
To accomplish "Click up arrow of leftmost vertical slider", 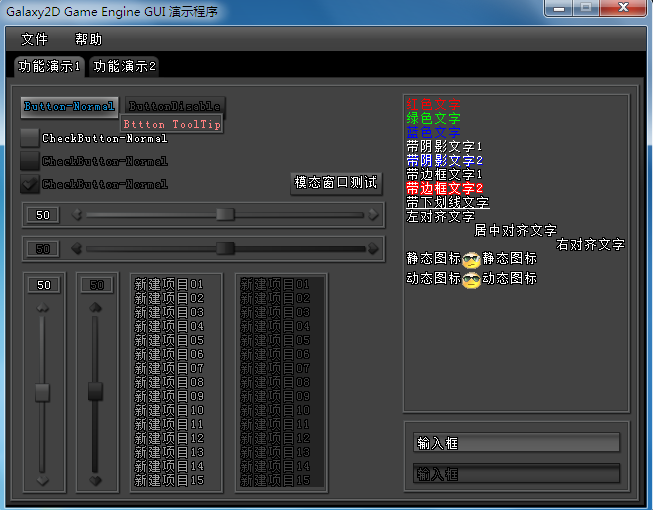I will [42, 308].
